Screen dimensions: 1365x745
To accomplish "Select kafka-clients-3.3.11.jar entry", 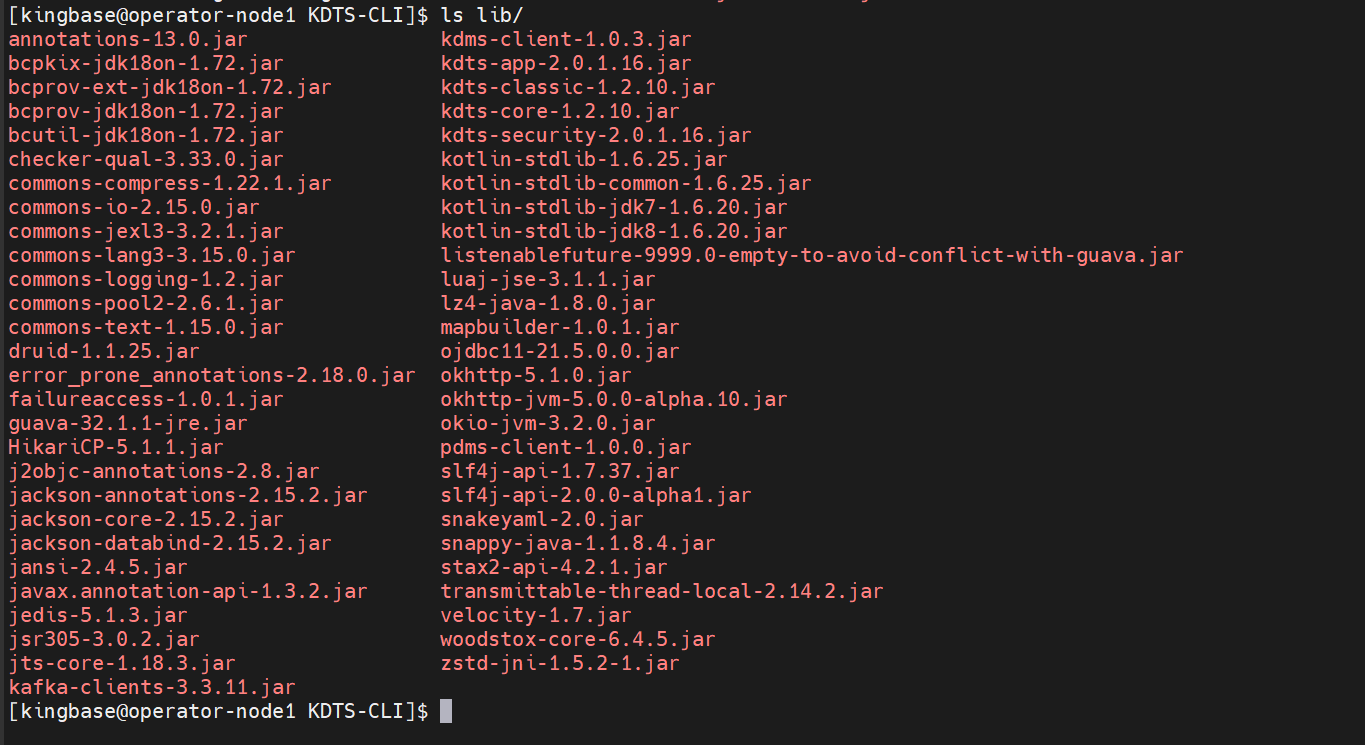I will 151,687.
